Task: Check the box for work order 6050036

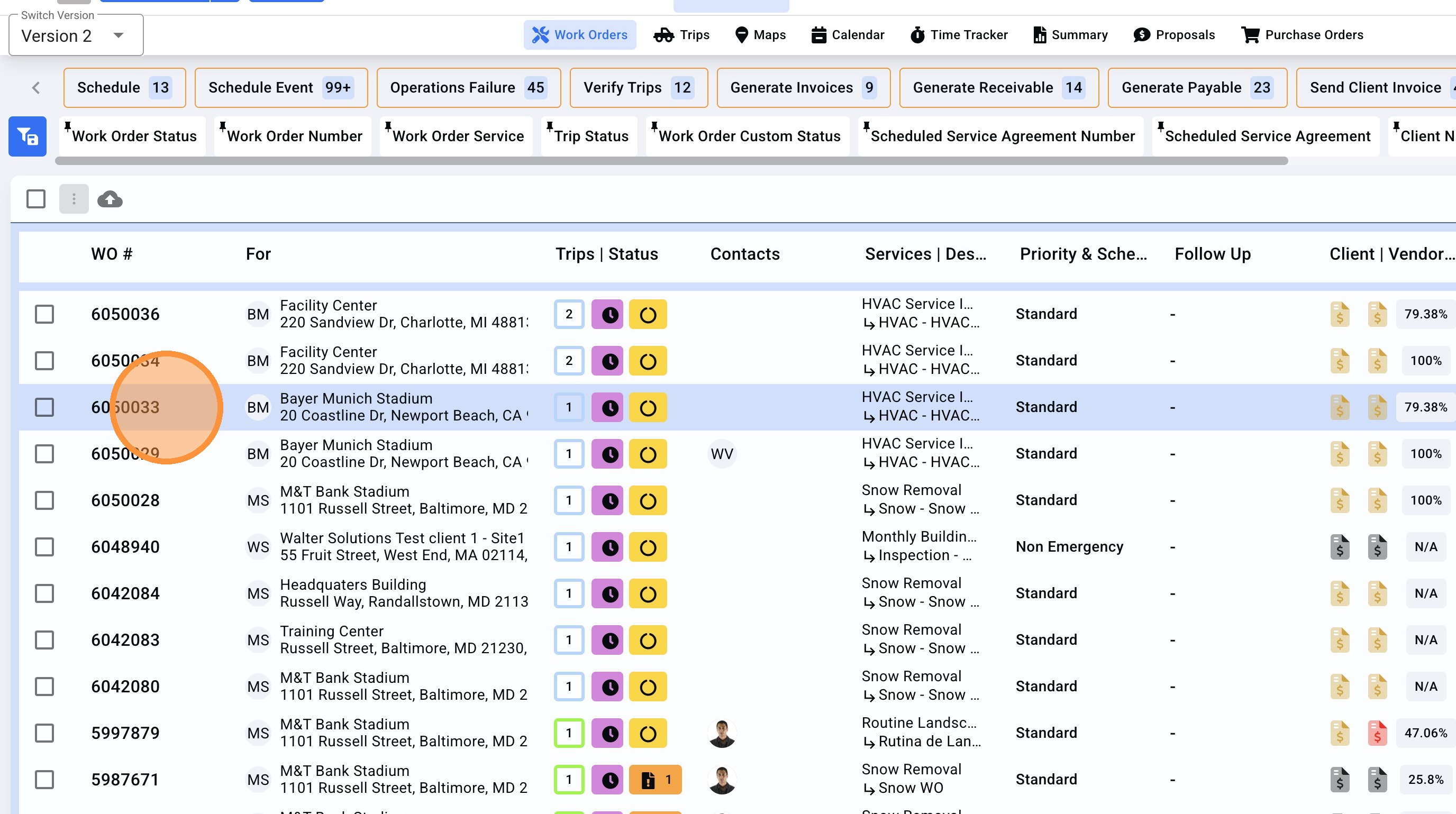Action: [44, 314]
